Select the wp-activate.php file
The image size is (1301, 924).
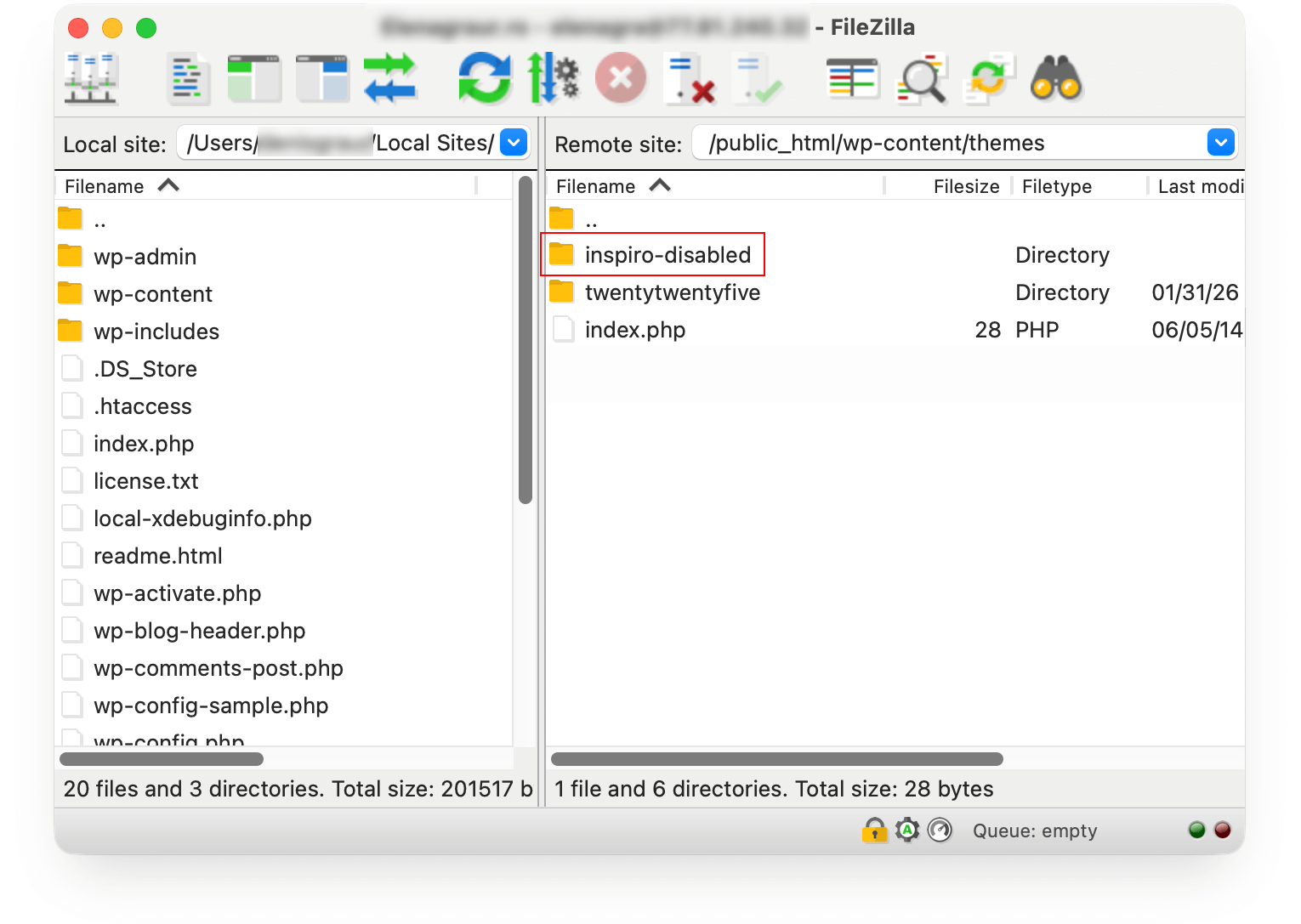[x=284, y=593]
